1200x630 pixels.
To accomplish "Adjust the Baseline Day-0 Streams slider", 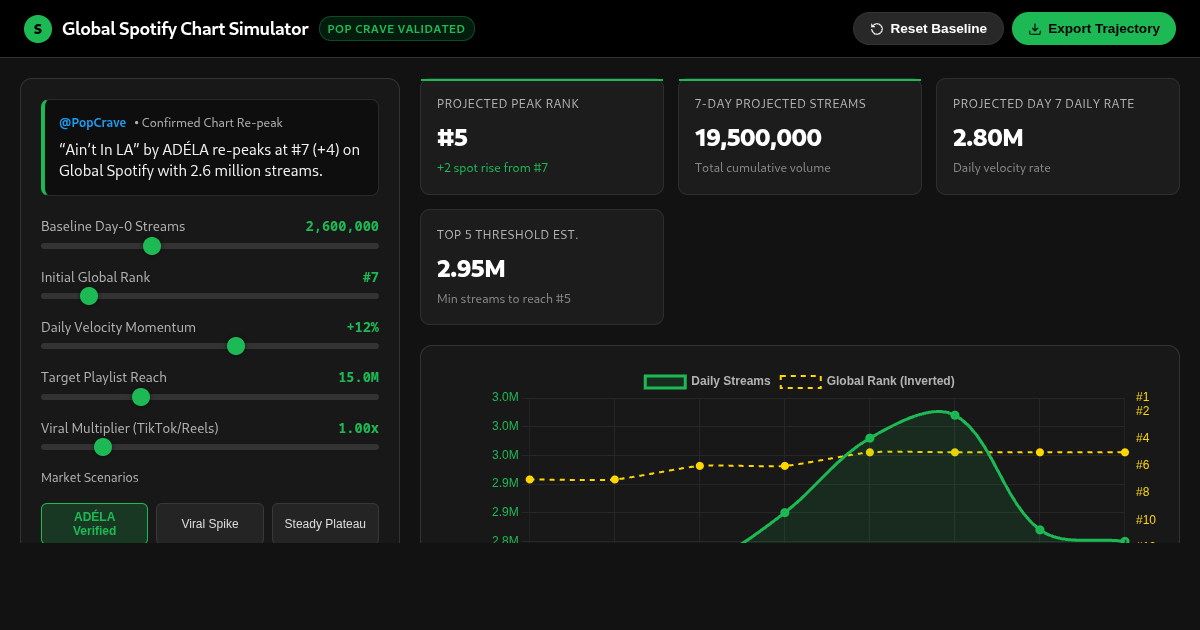I will click(x=210, y=246).
